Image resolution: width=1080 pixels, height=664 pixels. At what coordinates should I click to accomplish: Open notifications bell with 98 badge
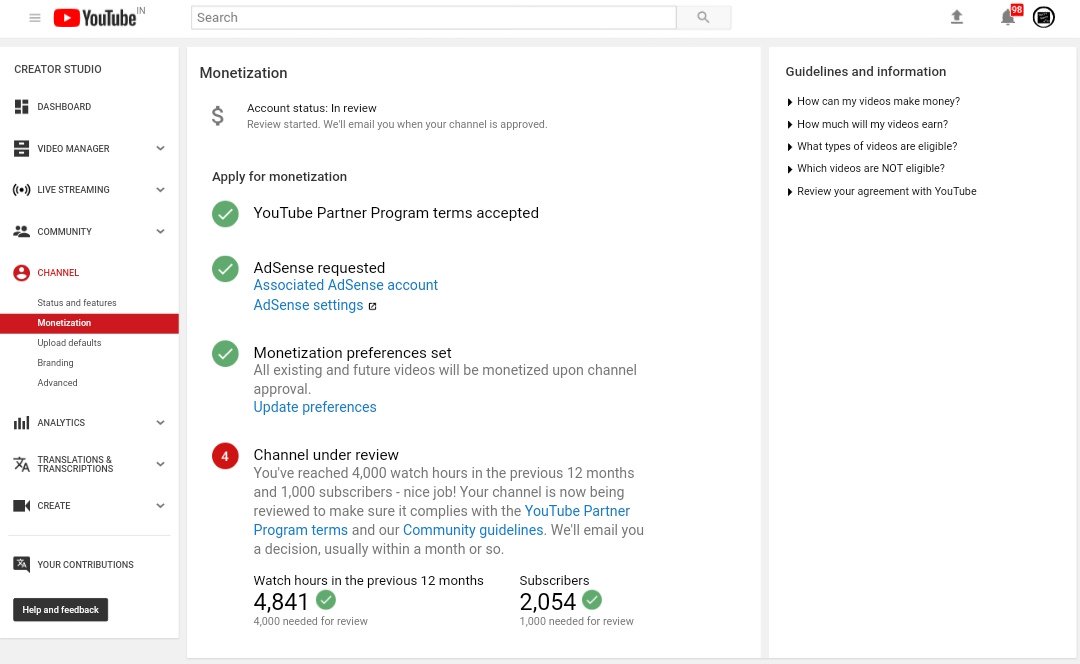1009,15
